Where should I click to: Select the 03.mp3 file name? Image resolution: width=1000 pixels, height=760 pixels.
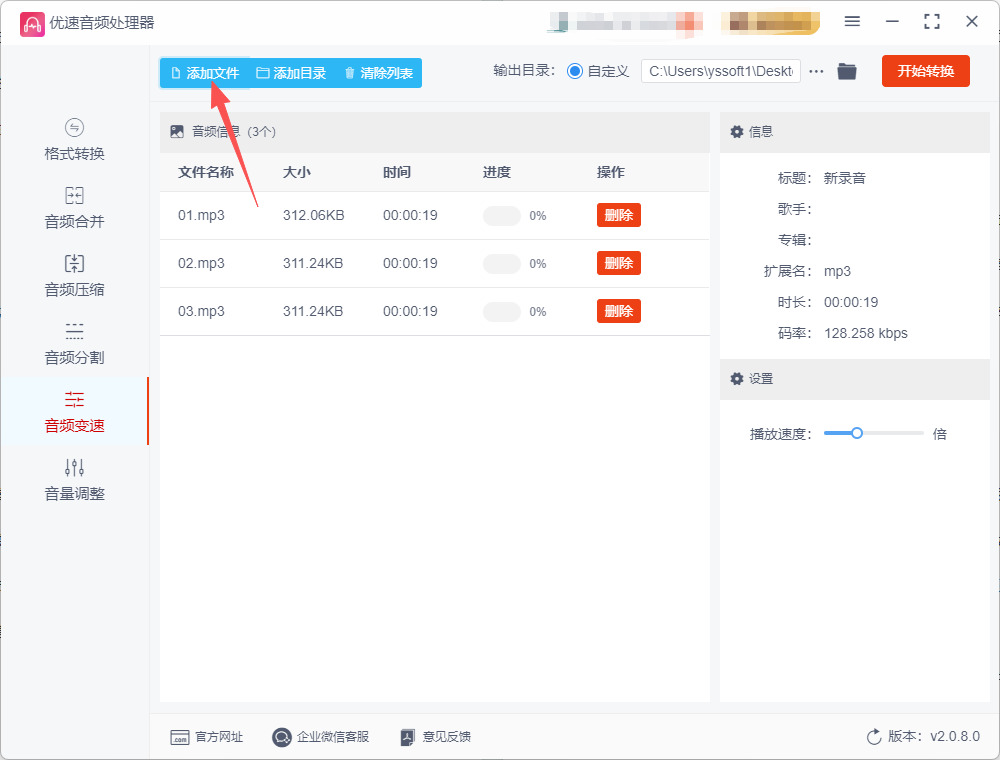pyautogui.click(x=201, y=311)
